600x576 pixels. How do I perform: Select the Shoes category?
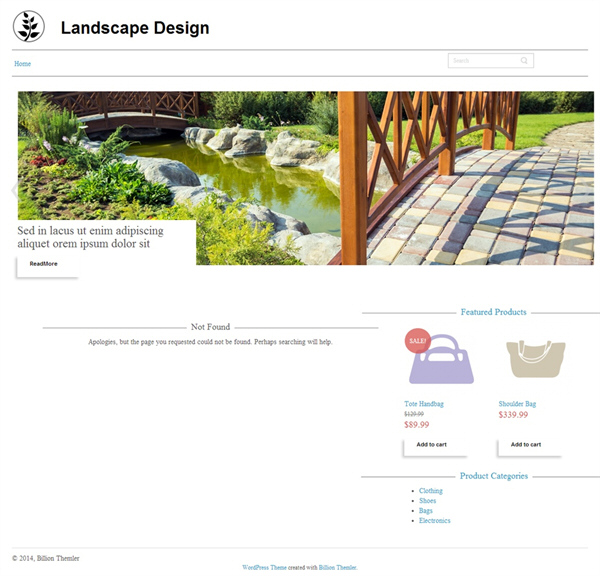tap(427, 501)
